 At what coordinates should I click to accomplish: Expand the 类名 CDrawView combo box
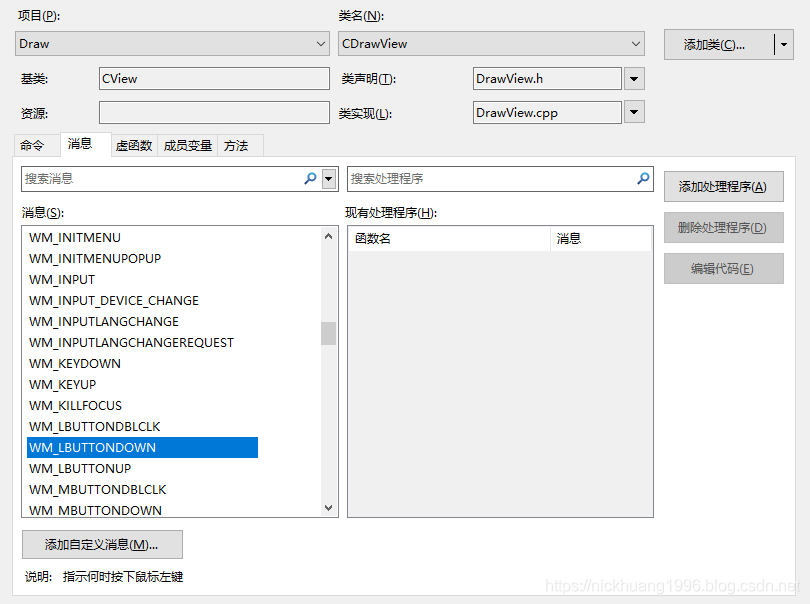pyautogui.click(x=636, y=44)
